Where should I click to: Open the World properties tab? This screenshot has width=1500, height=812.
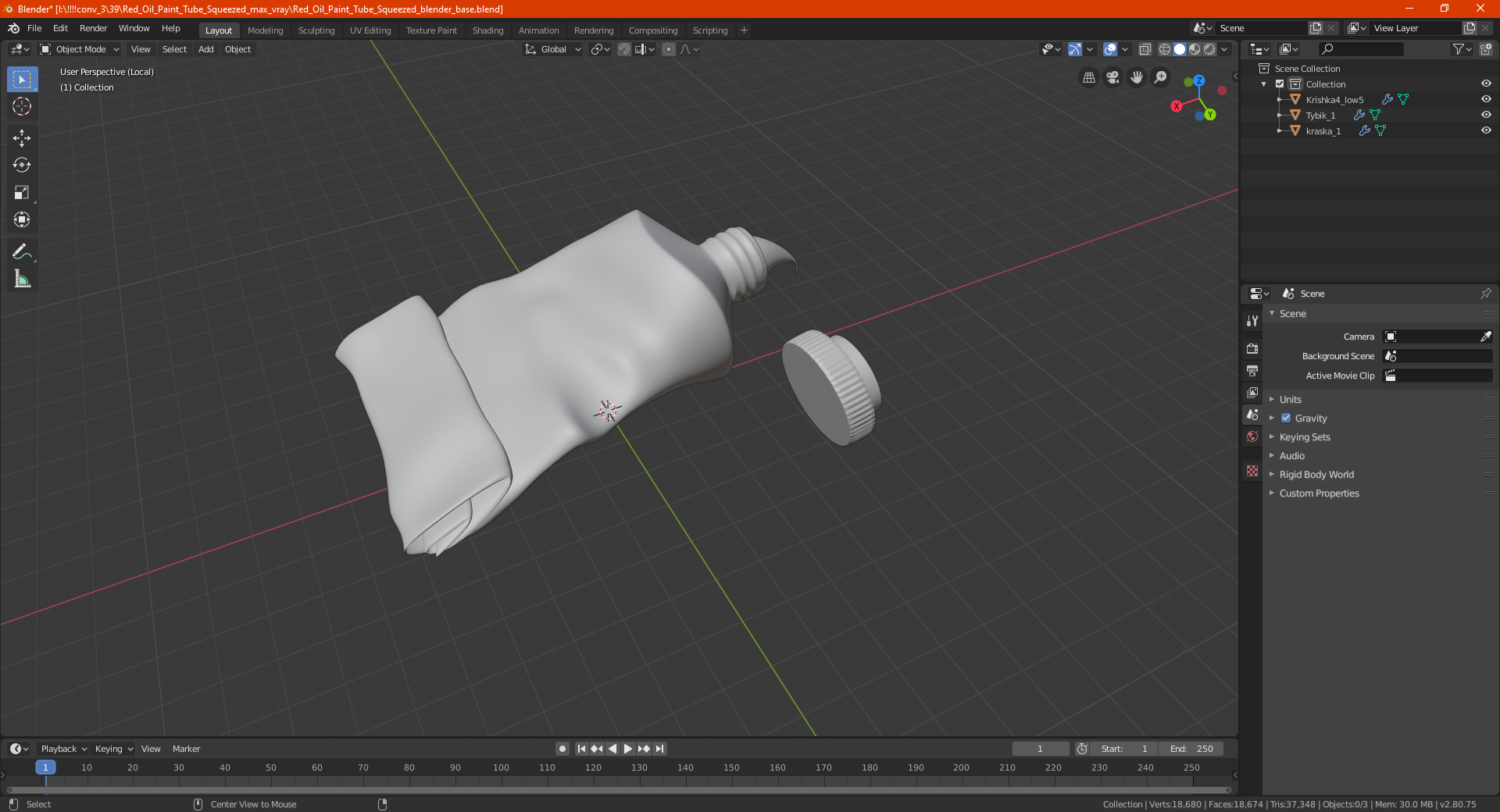click(x=1252, y=436)
